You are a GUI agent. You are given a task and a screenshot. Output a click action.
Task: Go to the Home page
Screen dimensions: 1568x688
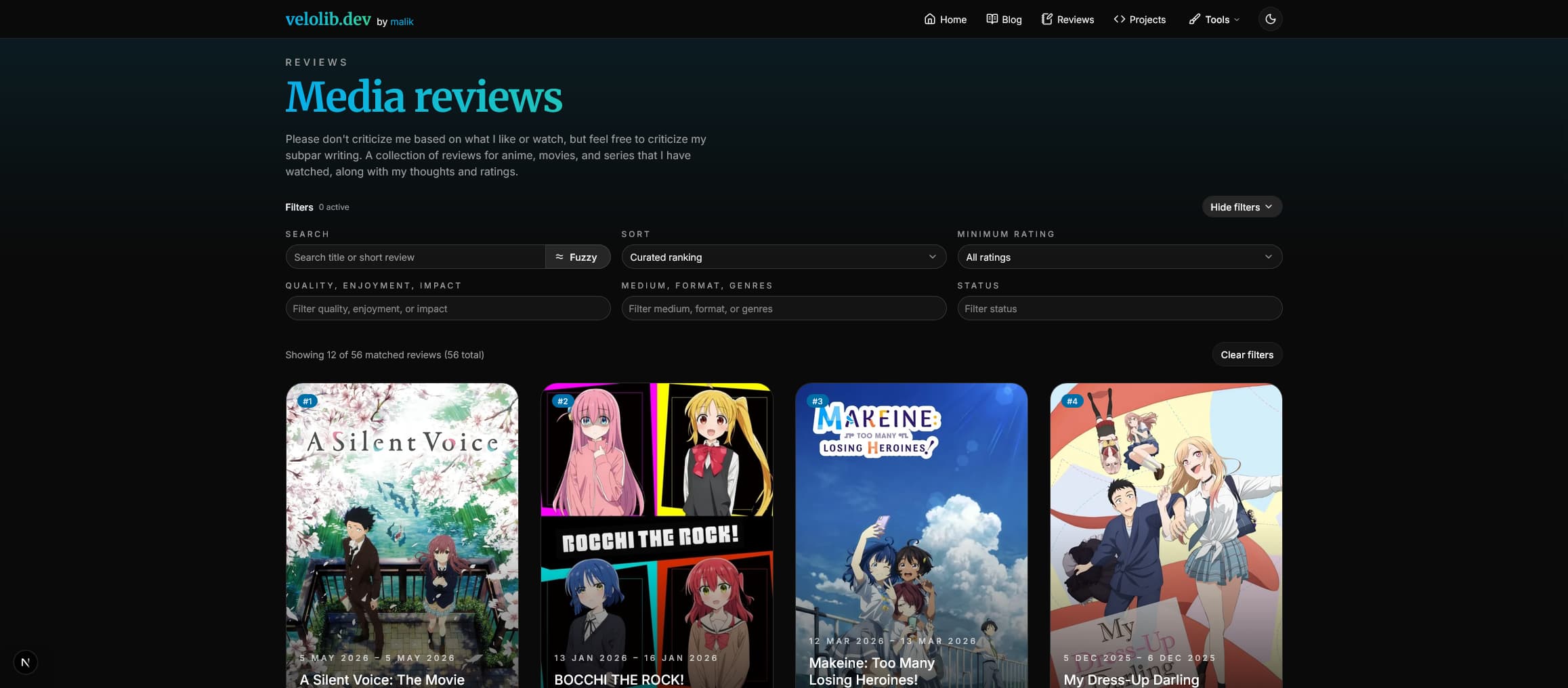(x=946, y=19)
